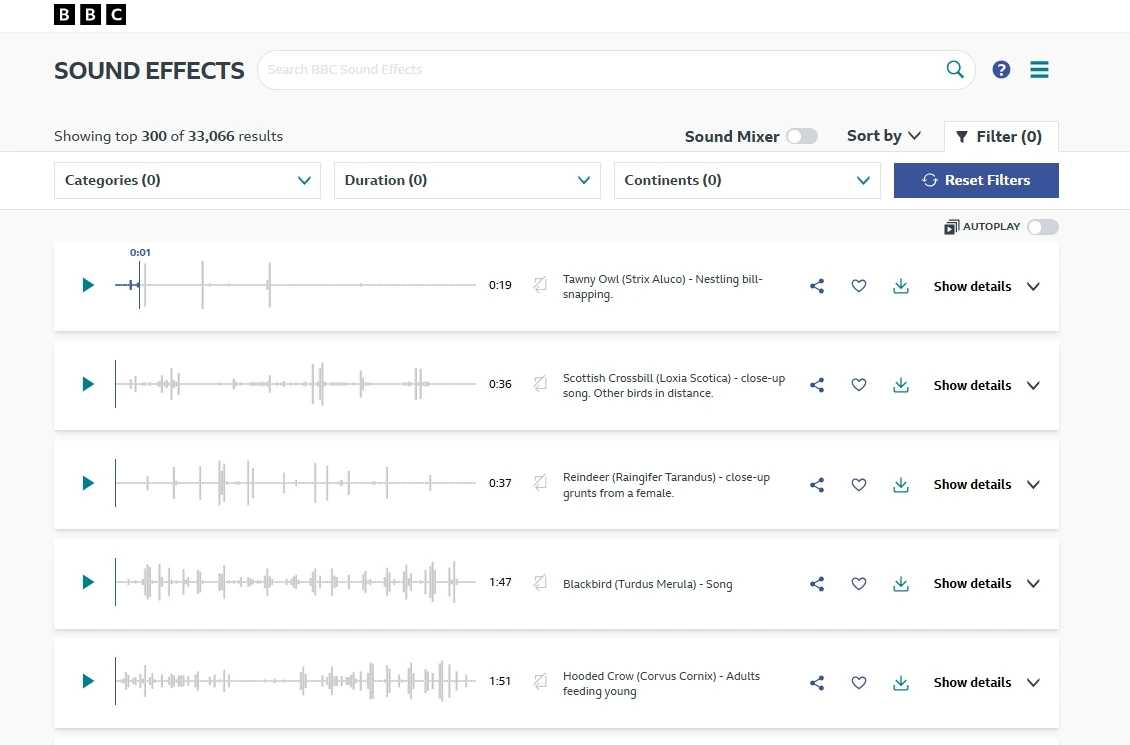The height and width of the screenshot is (745, 1130).
Task: Seek within the Tawny Owl waveform
Action: pyautogui.click(x=295, y=285)
